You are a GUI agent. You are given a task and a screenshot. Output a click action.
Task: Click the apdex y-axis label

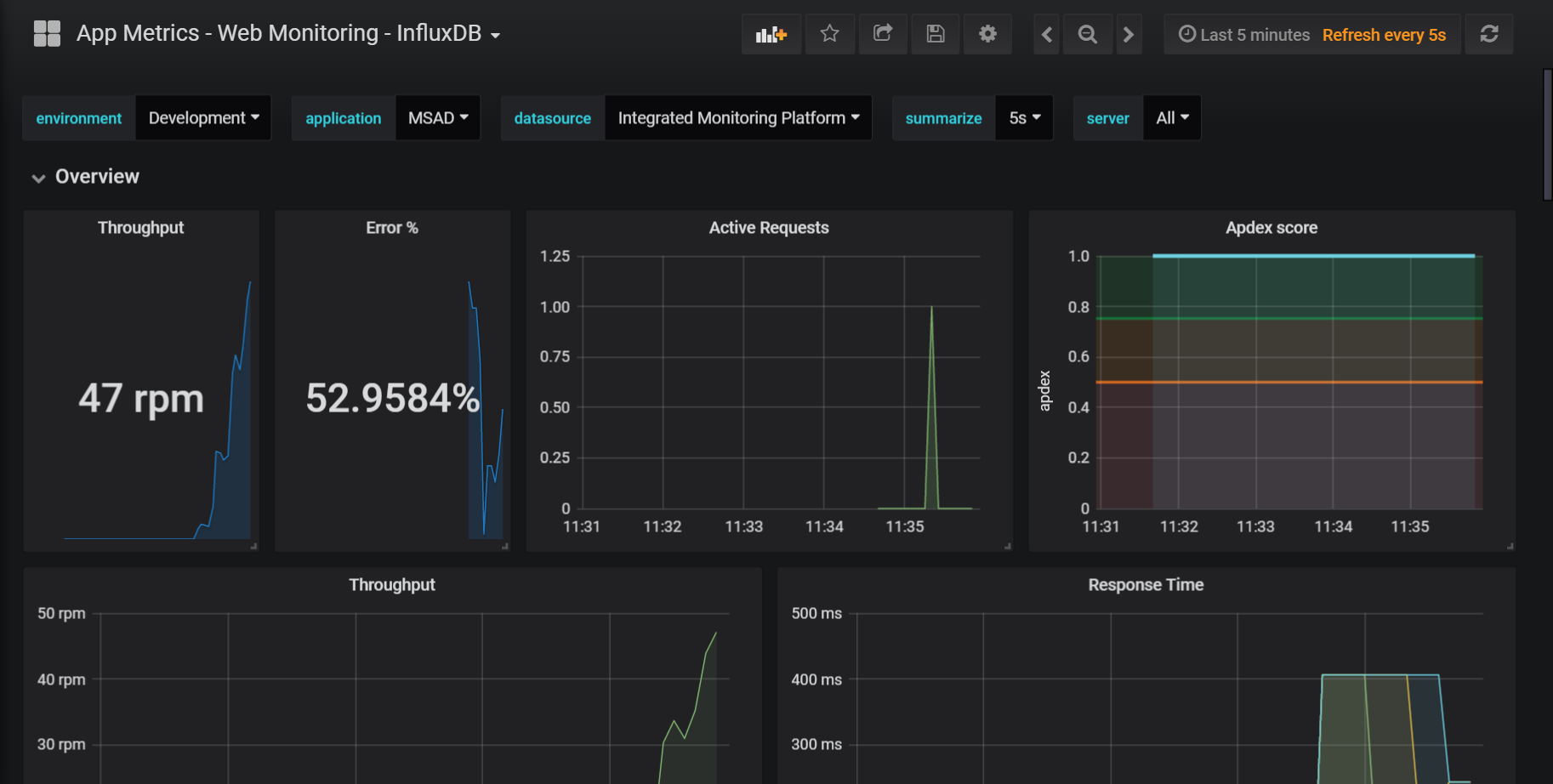tap(1045, 391)
